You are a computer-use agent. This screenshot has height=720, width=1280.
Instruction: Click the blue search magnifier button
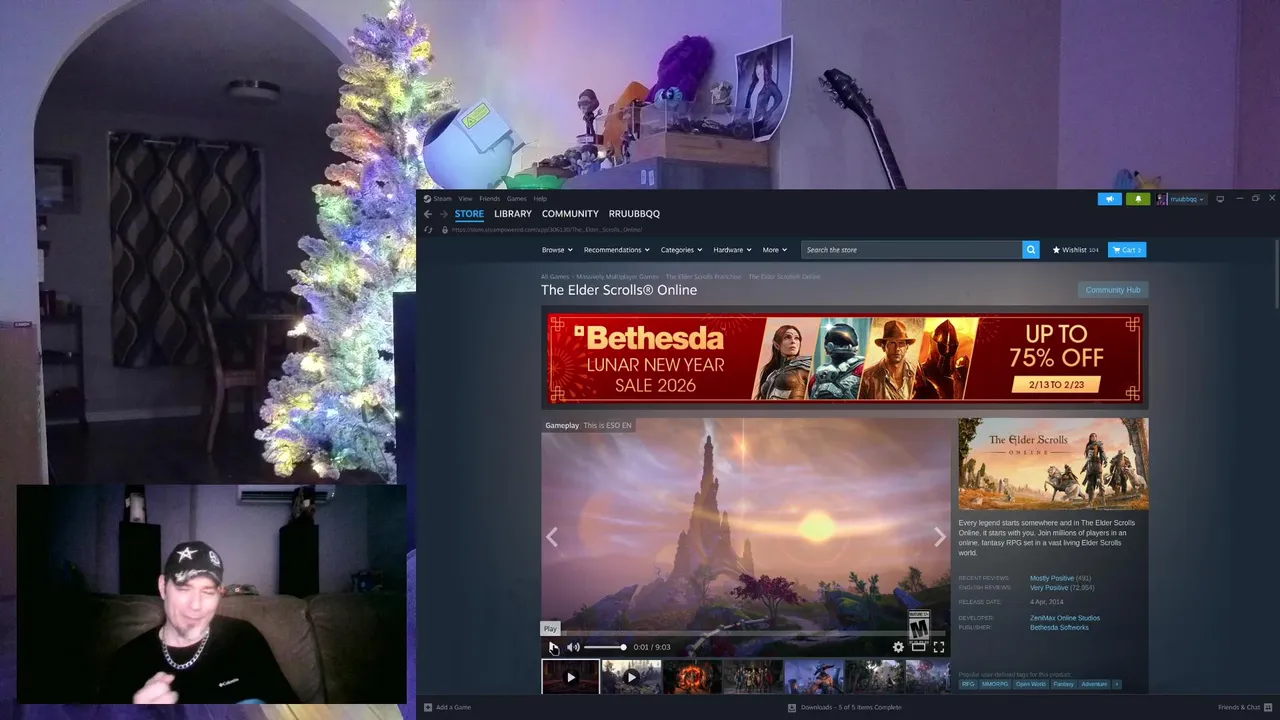tap(1031, 250)
